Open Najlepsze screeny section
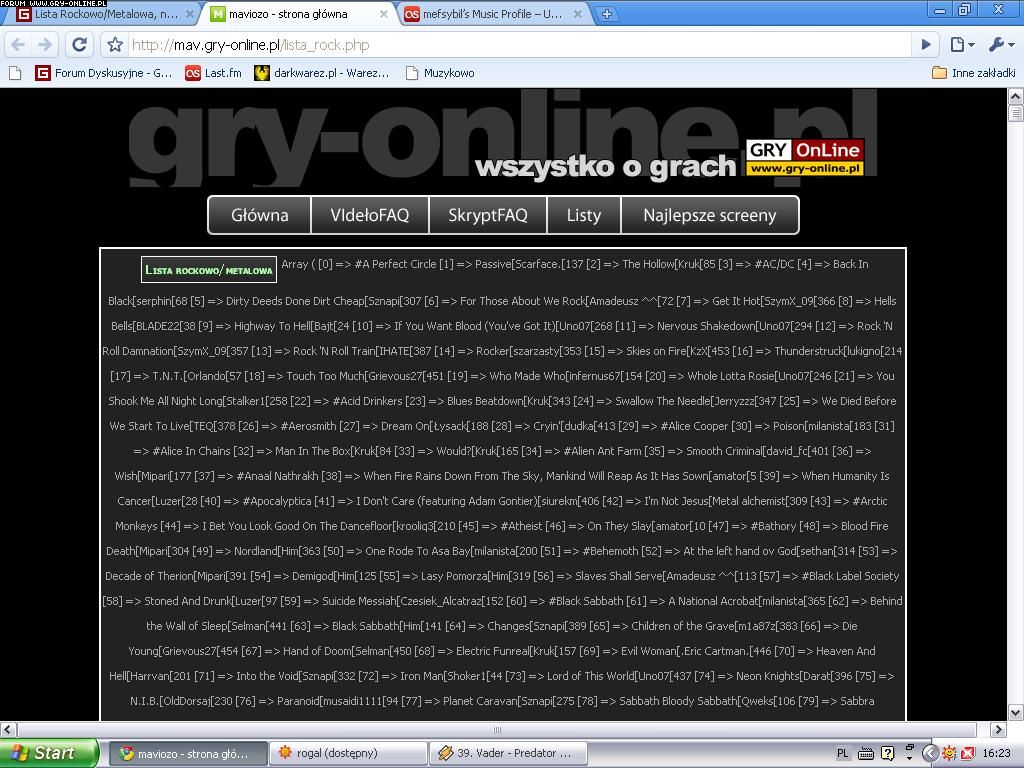Viewport: 1024px width, 768px height. click(x=710, y=215)
